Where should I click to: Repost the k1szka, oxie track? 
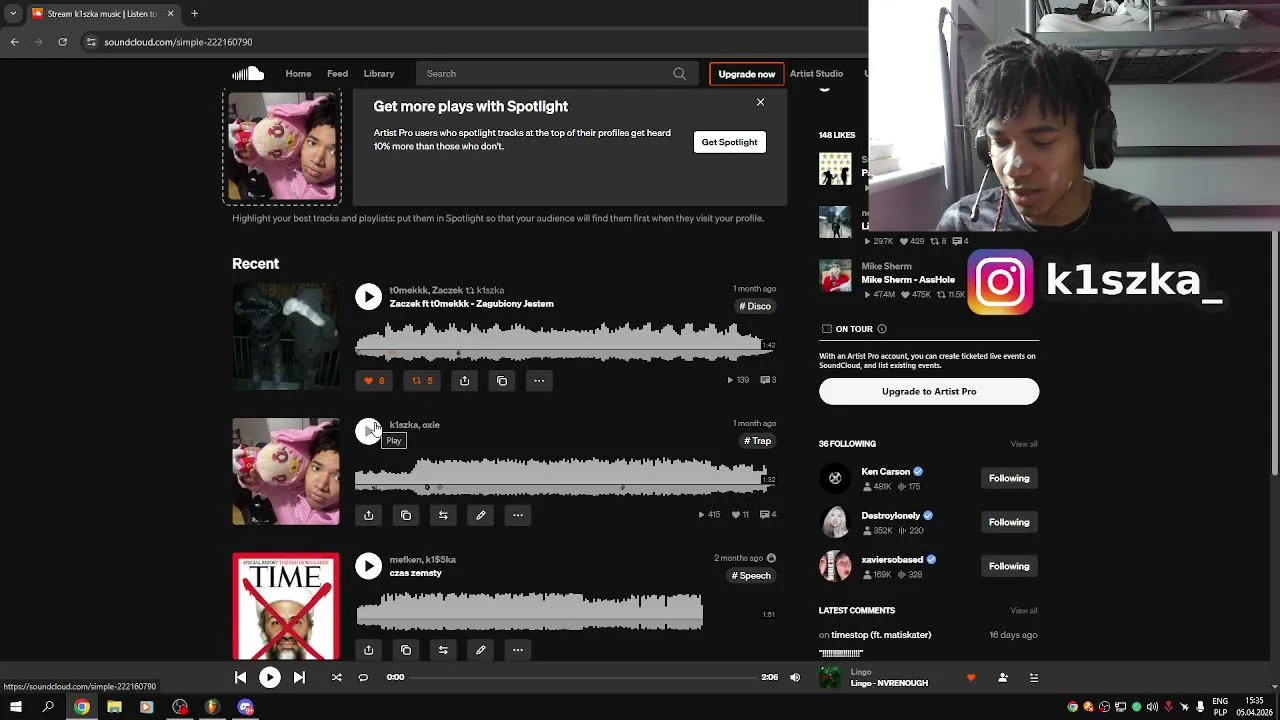point(443,515)
